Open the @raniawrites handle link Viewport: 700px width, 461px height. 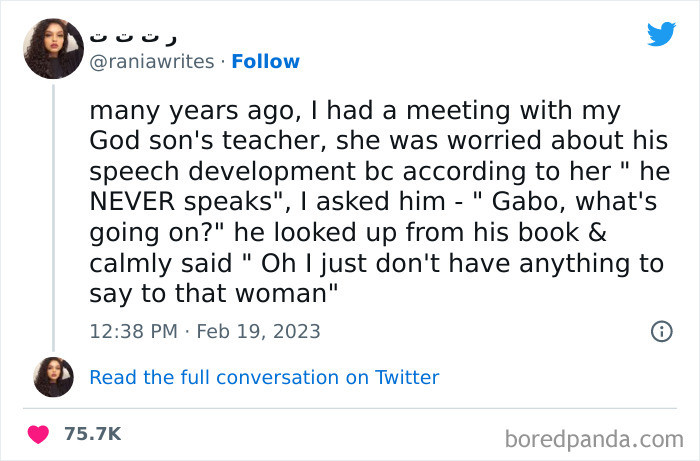click(x=152, y=62)
